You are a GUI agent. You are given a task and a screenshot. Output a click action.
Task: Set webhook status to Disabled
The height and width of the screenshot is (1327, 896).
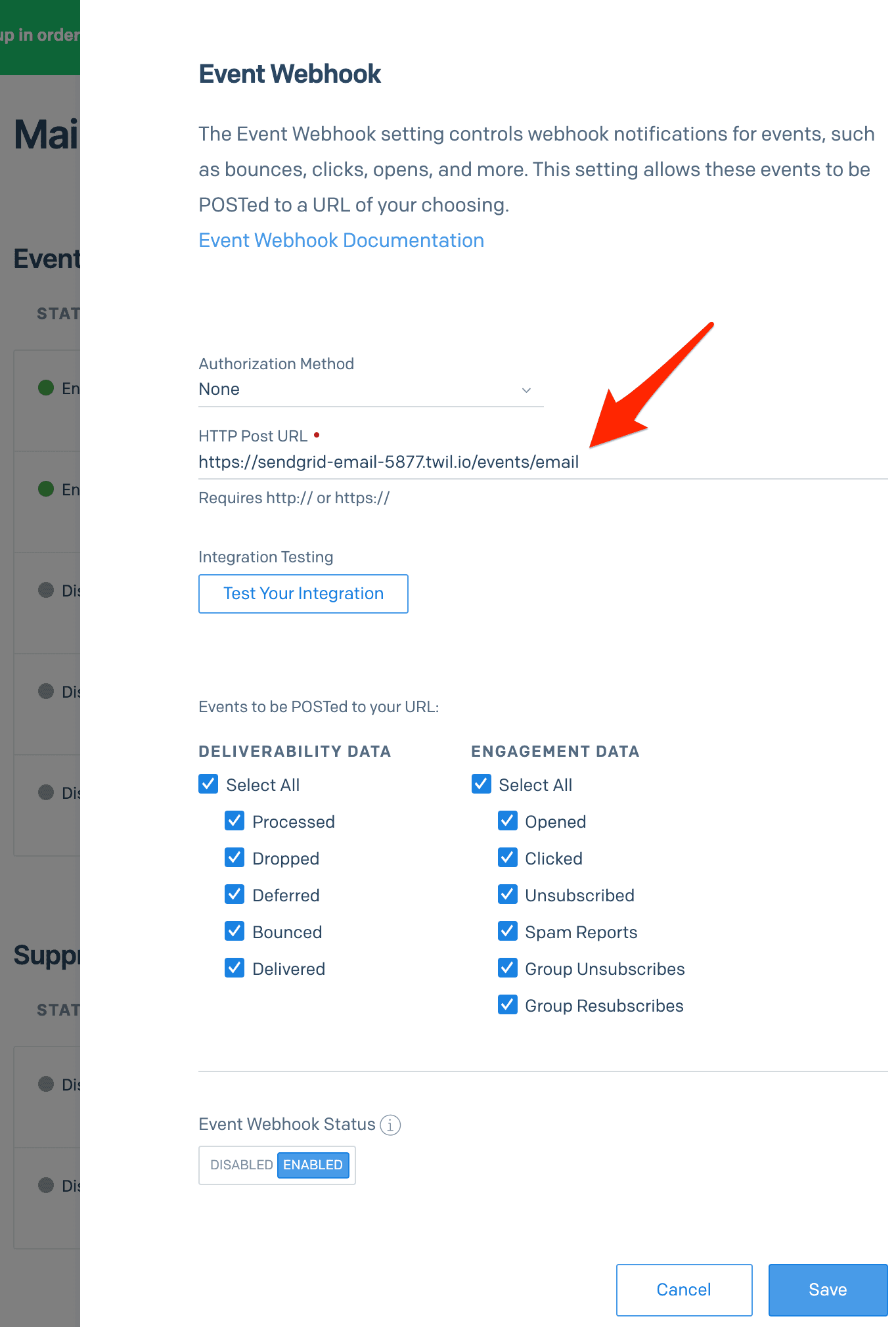[241, 1165]
